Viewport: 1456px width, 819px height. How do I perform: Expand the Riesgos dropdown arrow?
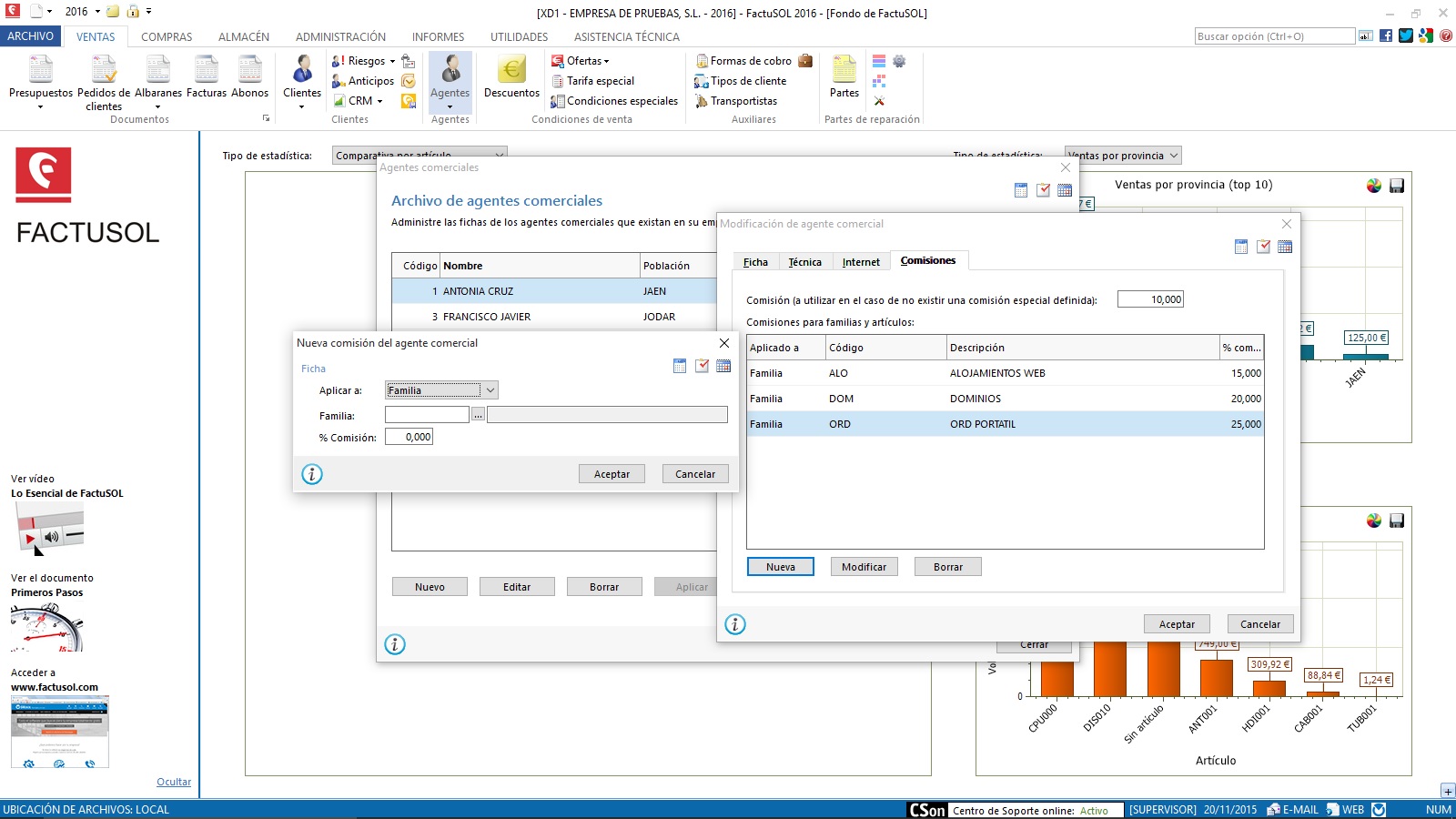[392, 61]
